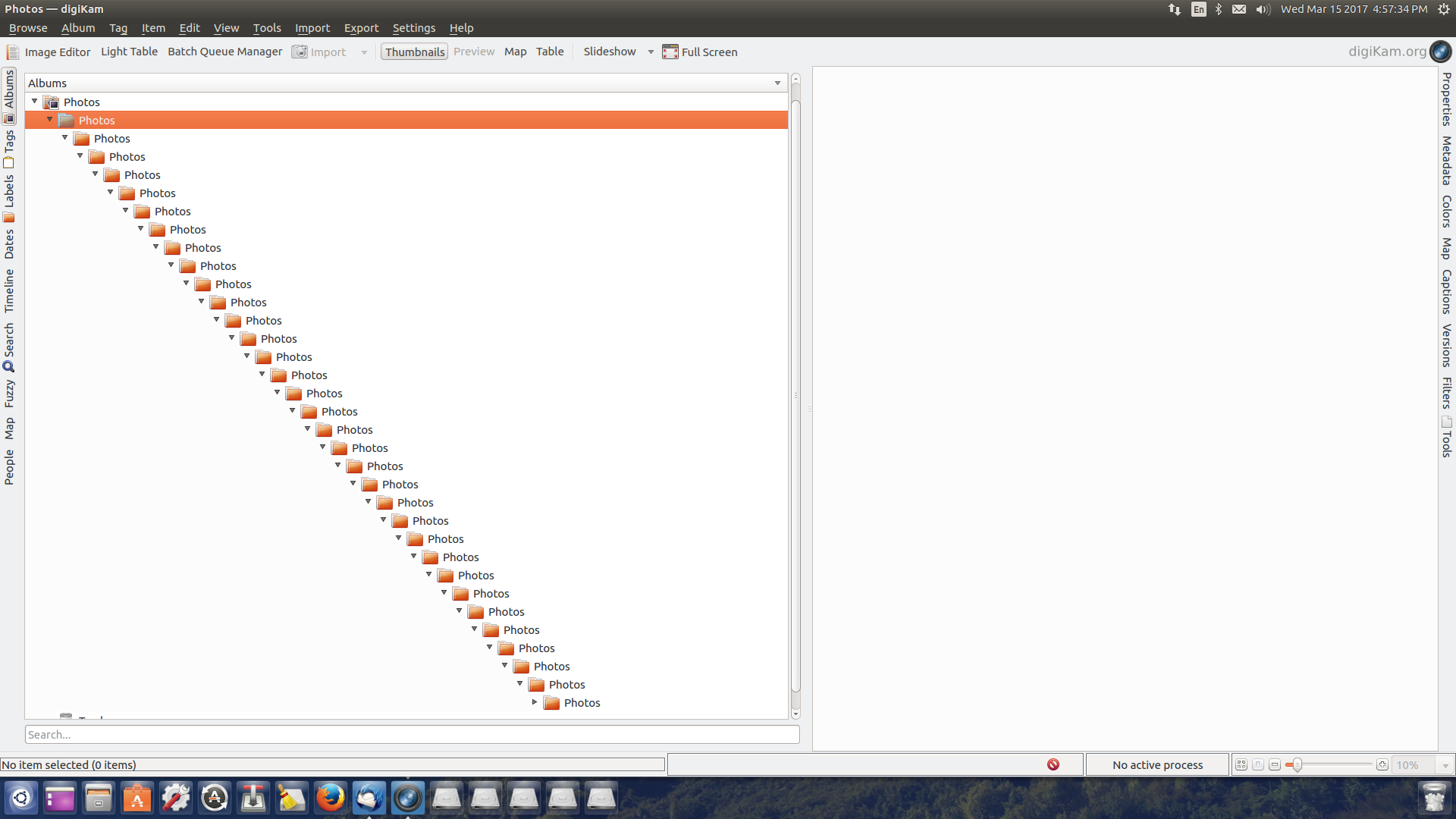Open the Metadata right sidebar tab
This screenshot has width=1456, height=819.
tap(1446, 160)
